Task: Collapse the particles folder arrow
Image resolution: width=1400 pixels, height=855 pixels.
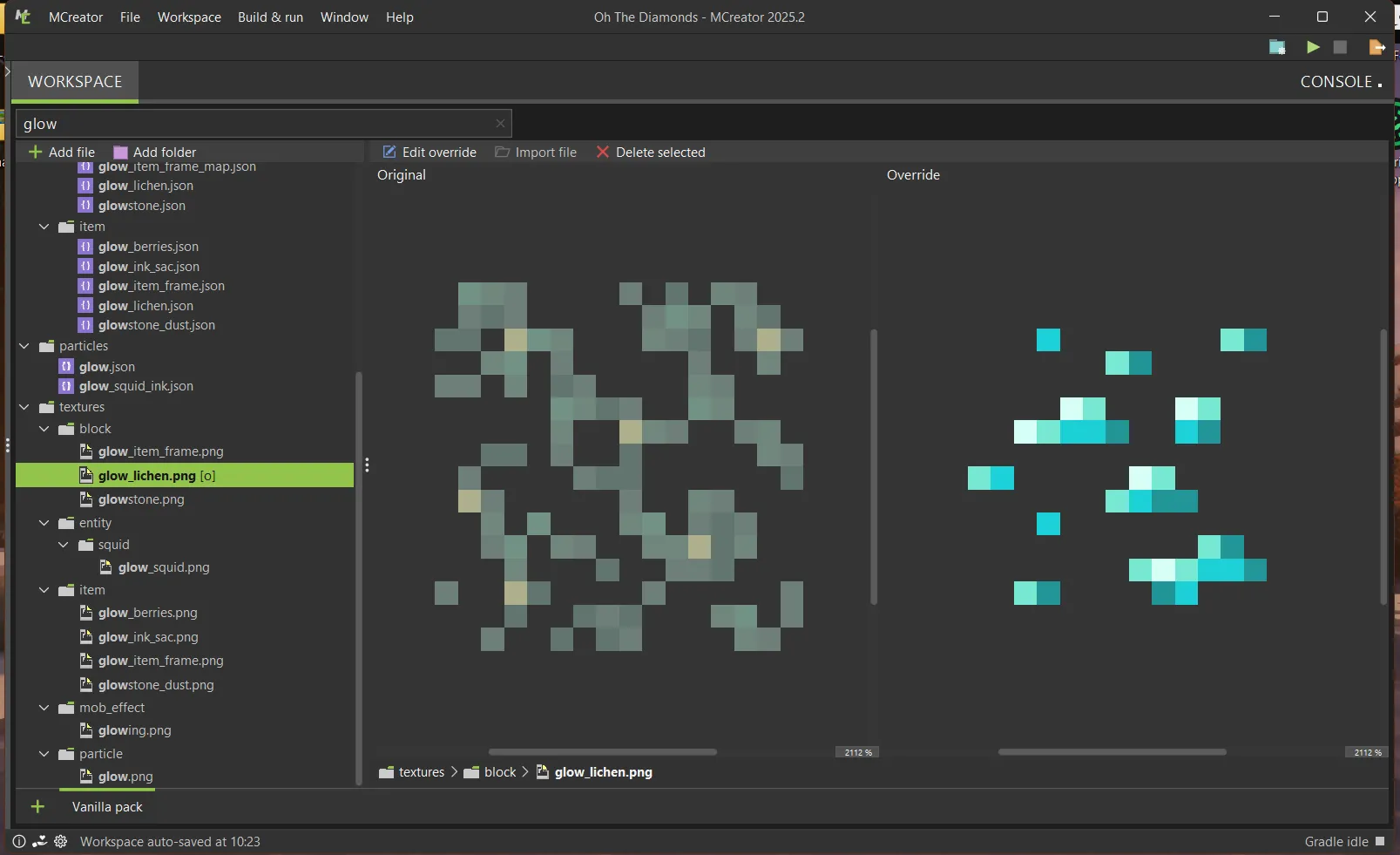Action: (x=24, y=346)
